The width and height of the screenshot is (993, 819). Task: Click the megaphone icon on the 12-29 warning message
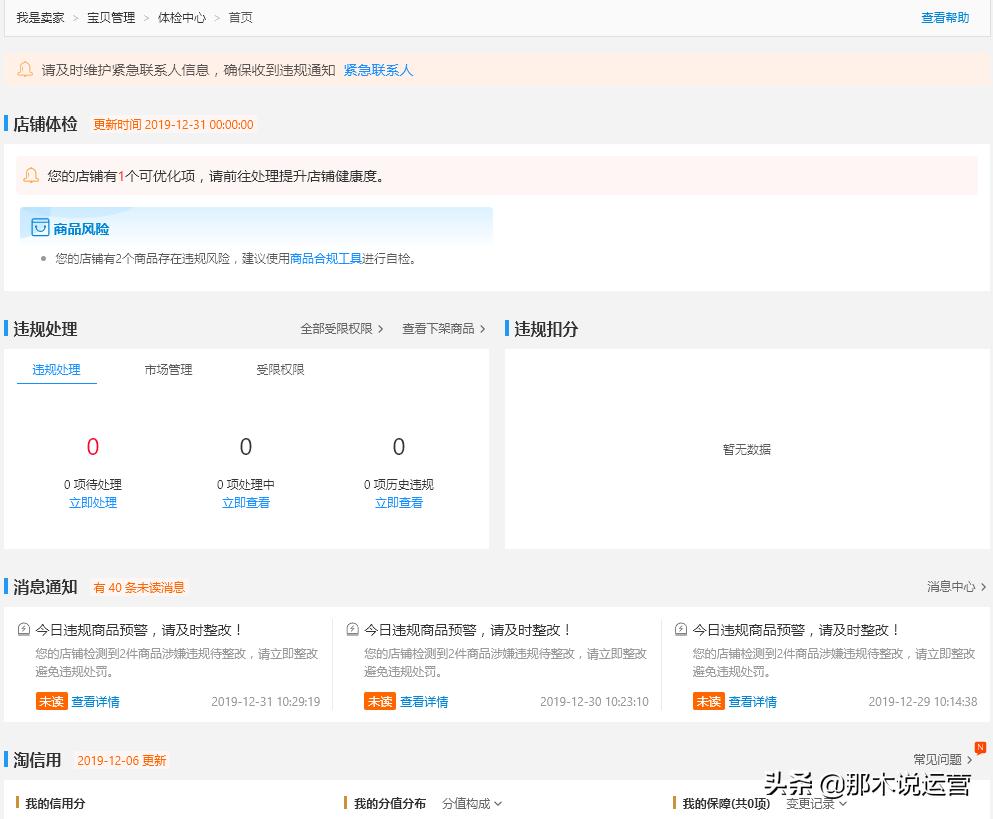681,628
